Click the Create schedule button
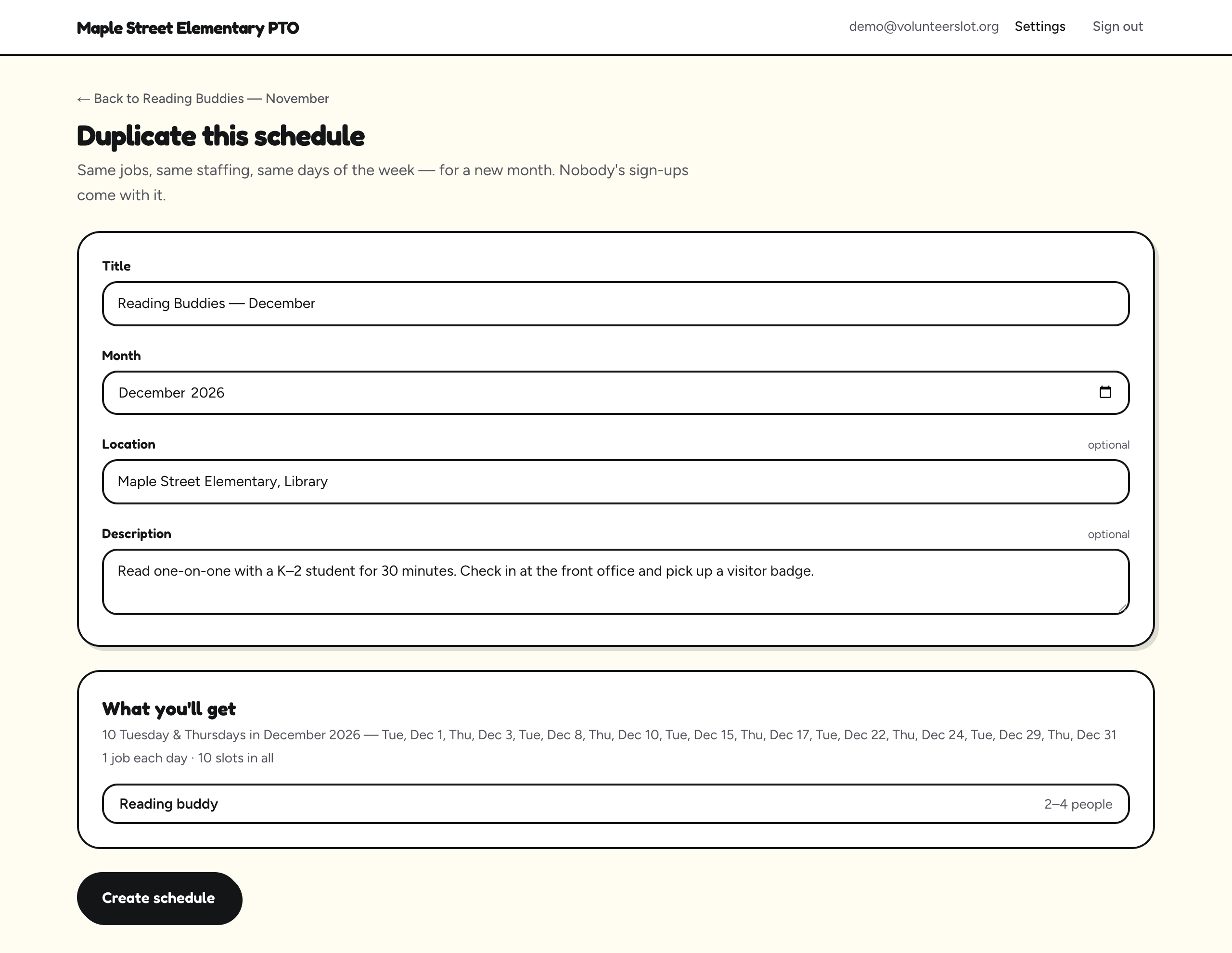 point(160,898)
